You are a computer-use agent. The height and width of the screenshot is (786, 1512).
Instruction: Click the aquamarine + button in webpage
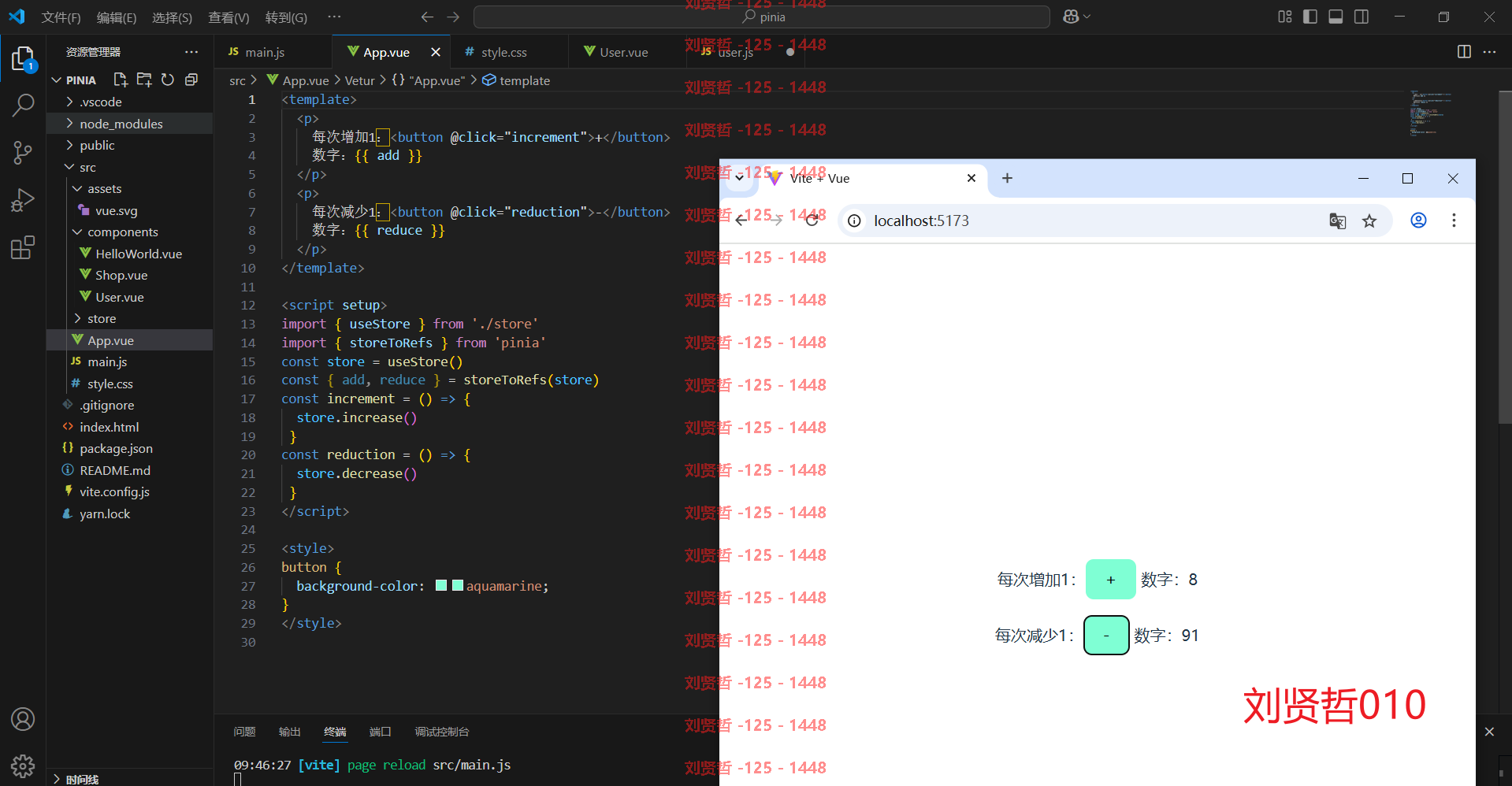pyautogui.click(x=1110, y=580)
